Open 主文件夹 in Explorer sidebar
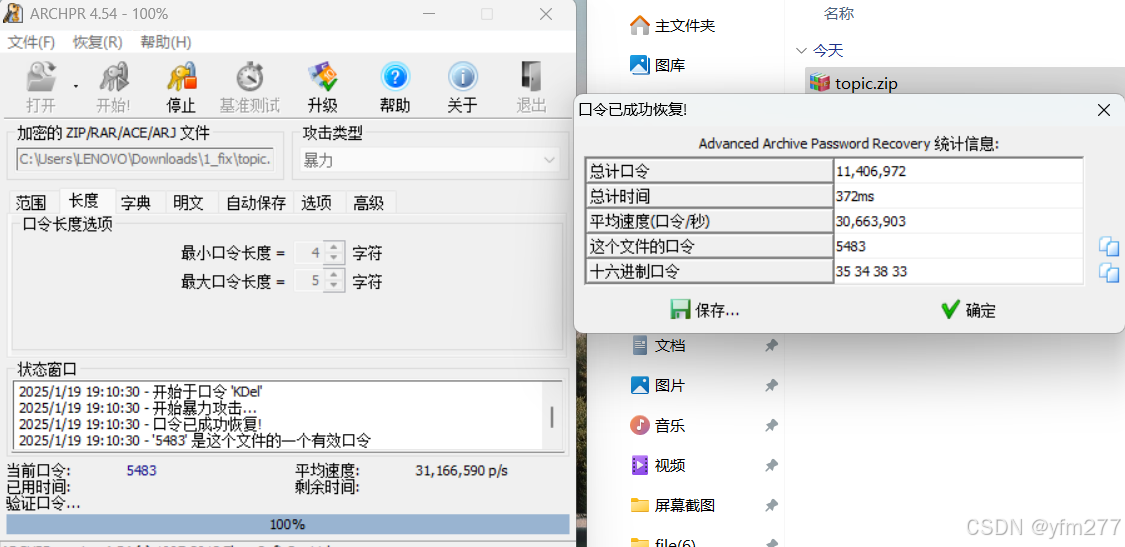1125x547 pixels. point(672,26)
